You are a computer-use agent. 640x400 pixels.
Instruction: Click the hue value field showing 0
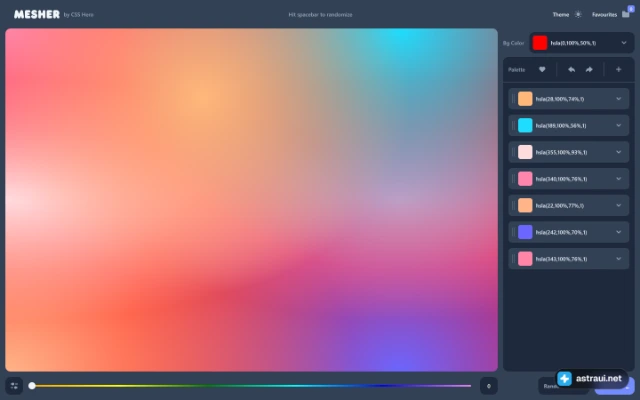click(x=489, y=386)
